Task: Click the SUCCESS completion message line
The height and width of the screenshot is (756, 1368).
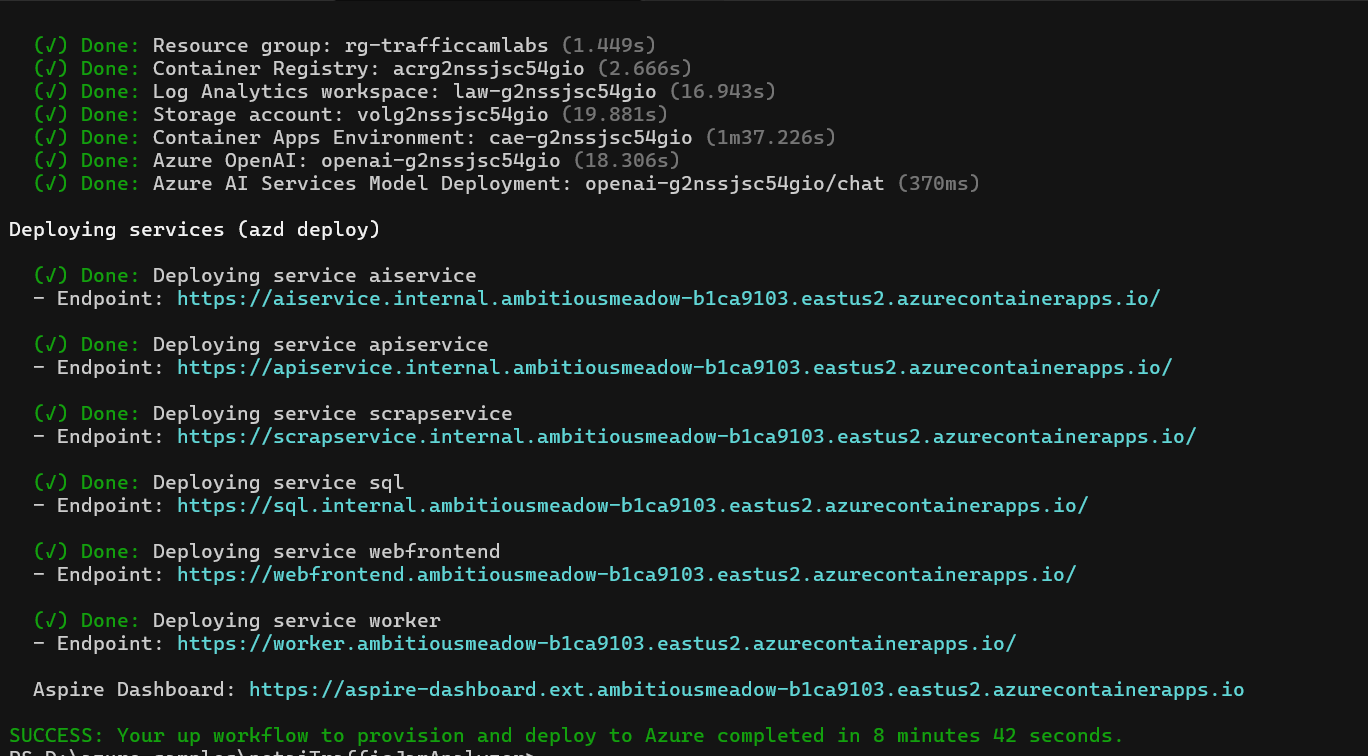Action: (x=567, y=735)
